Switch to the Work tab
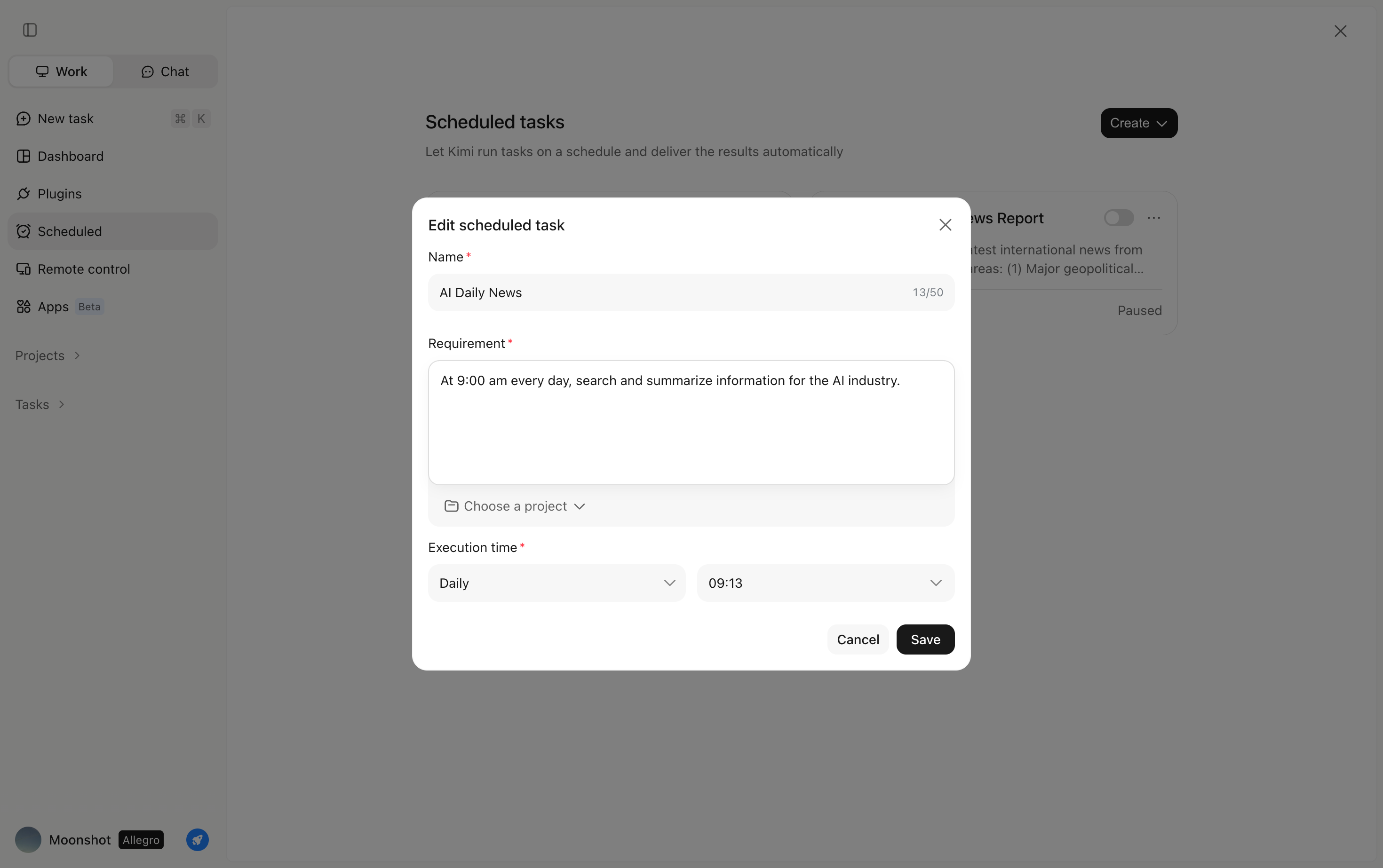The height and width of the screenshot is (868, 1383). [62, 72]
